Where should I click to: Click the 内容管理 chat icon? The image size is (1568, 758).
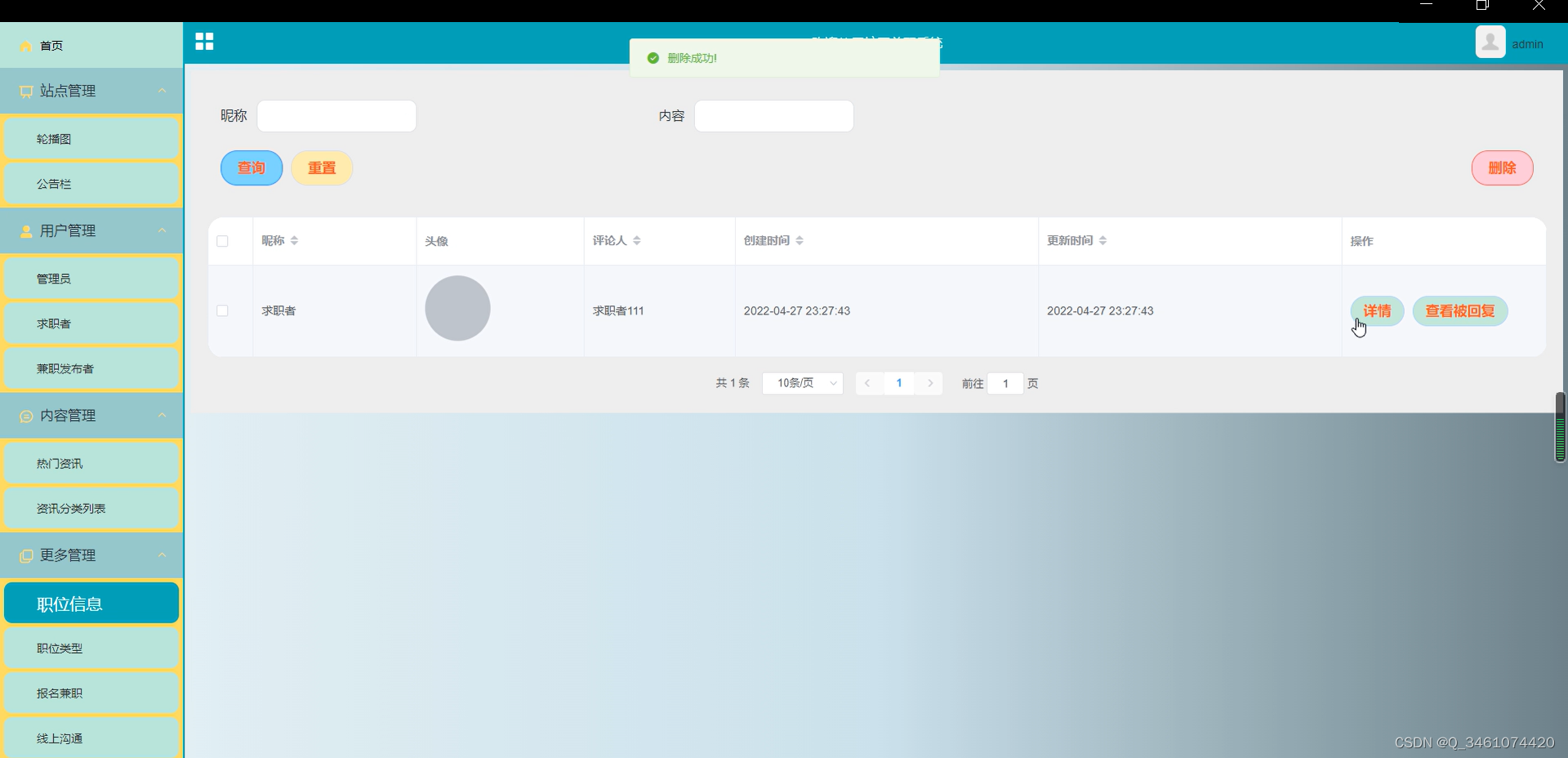26,417
